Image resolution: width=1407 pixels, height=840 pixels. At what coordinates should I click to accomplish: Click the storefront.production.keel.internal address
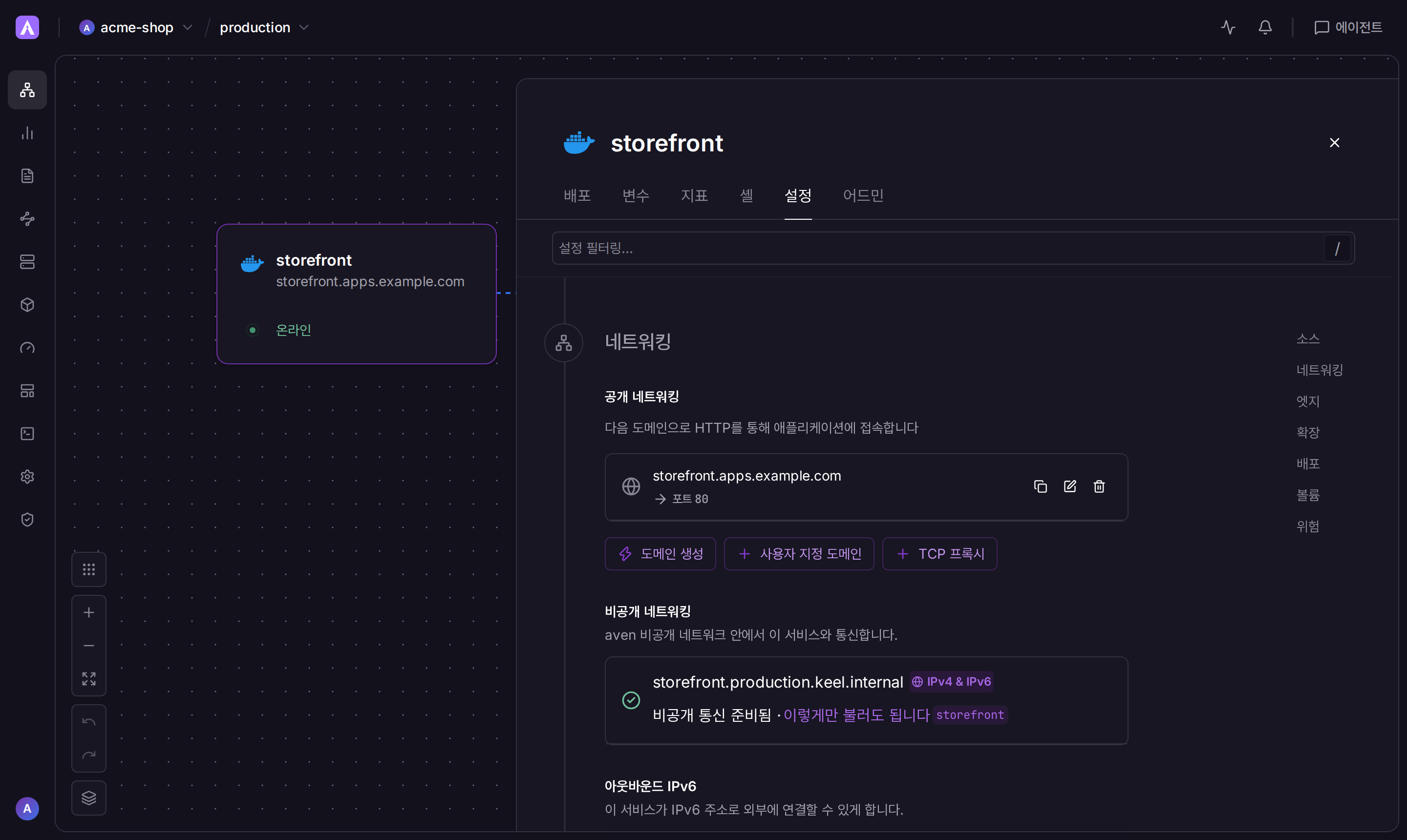(777, 682)
